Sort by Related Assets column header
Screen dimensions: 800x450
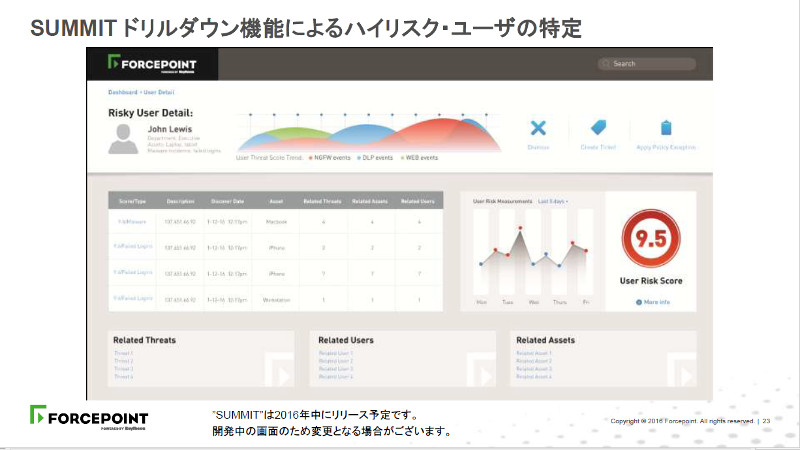tap(370, 202)
